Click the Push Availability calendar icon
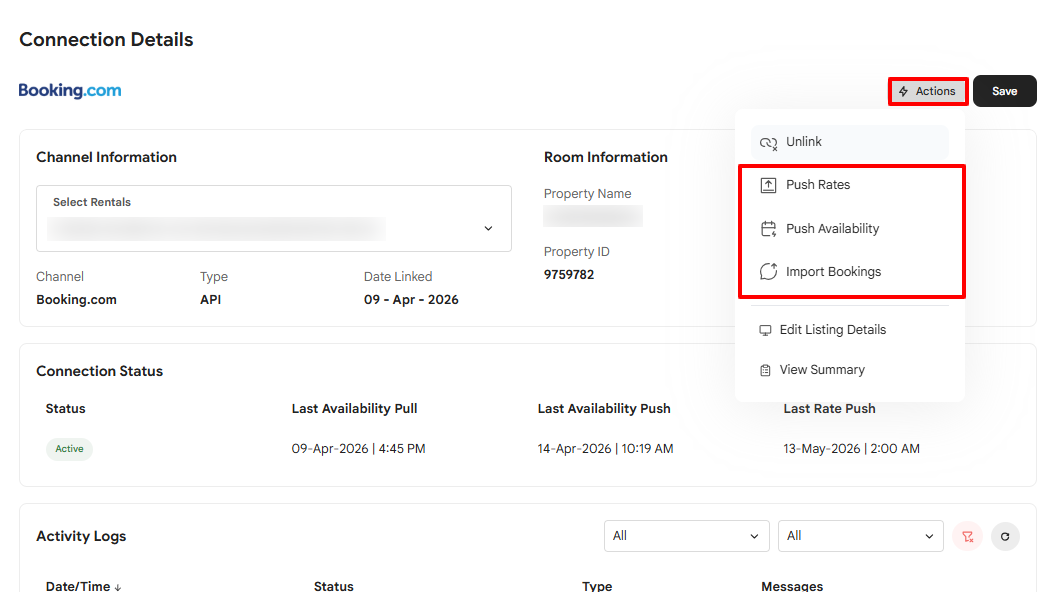Image resolution: width=1064 pixels, height=592 pixels. (x=768, y=229)
